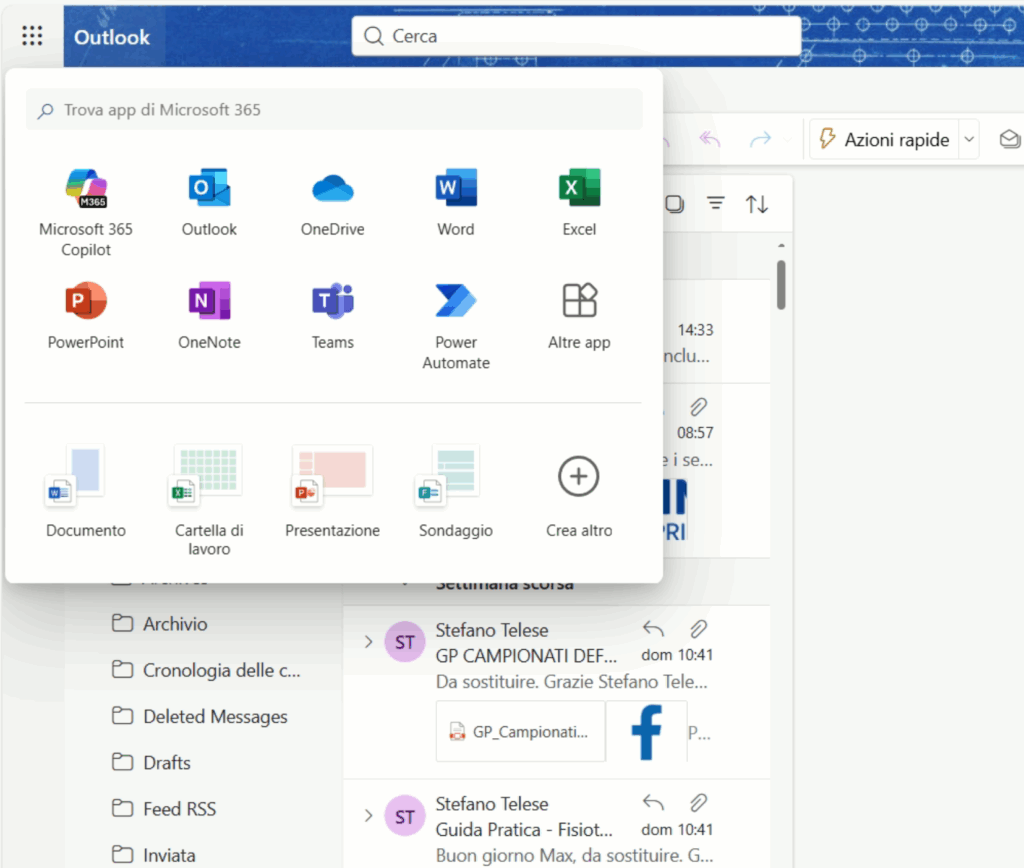Click the Outlook title in header
The height and width of the screenshot is (868, 1024).
tap(112, 37)
